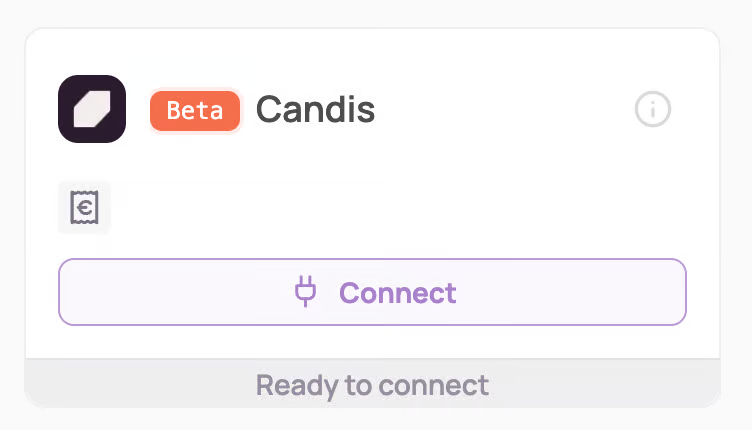Image resolution: width=752 pixels, height=430 pixels.
Task: Click the Candis name text
Action: (315, 109)
